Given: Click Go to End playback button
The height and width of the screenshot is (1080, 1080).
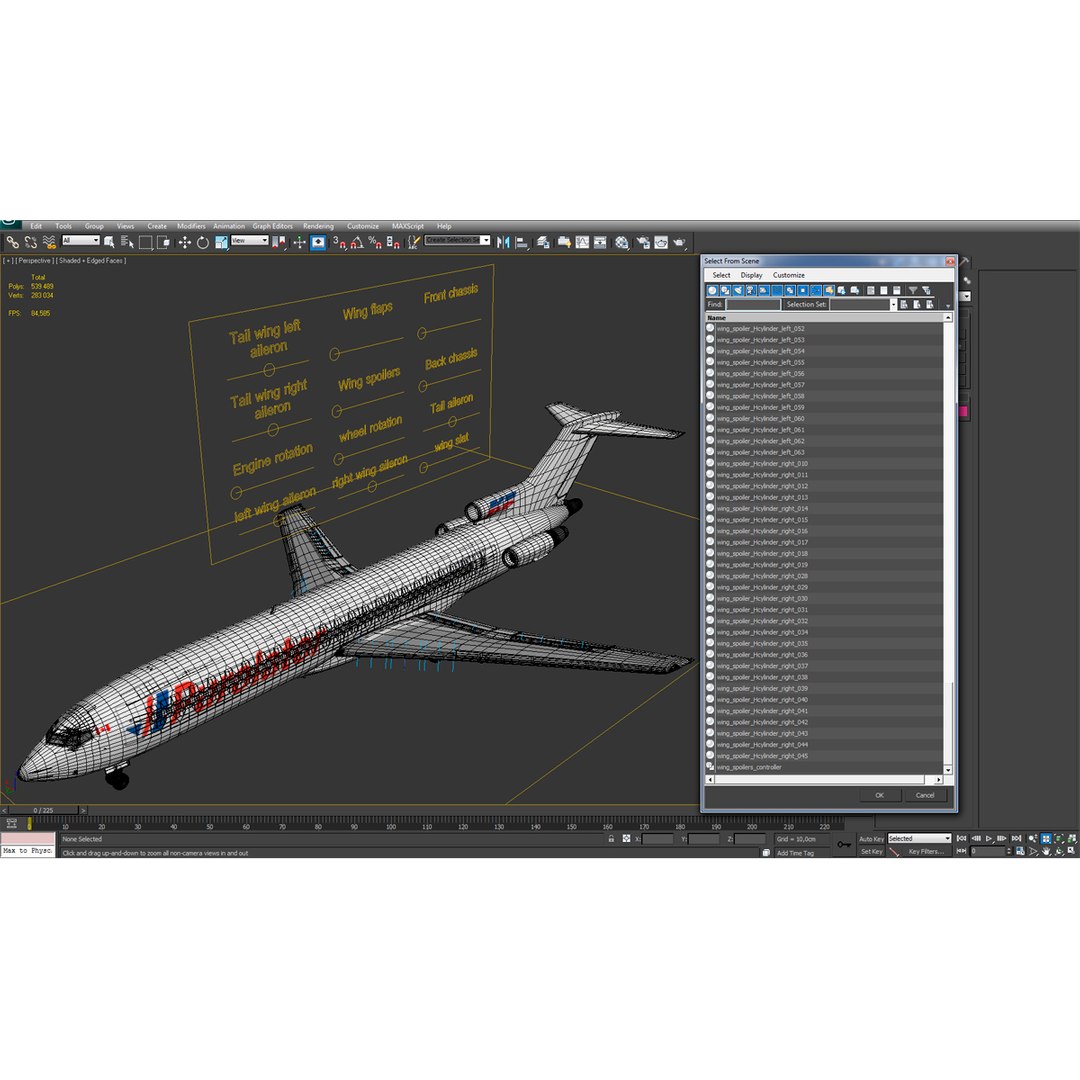Looking at the screenshot, I should [1016, 839].
